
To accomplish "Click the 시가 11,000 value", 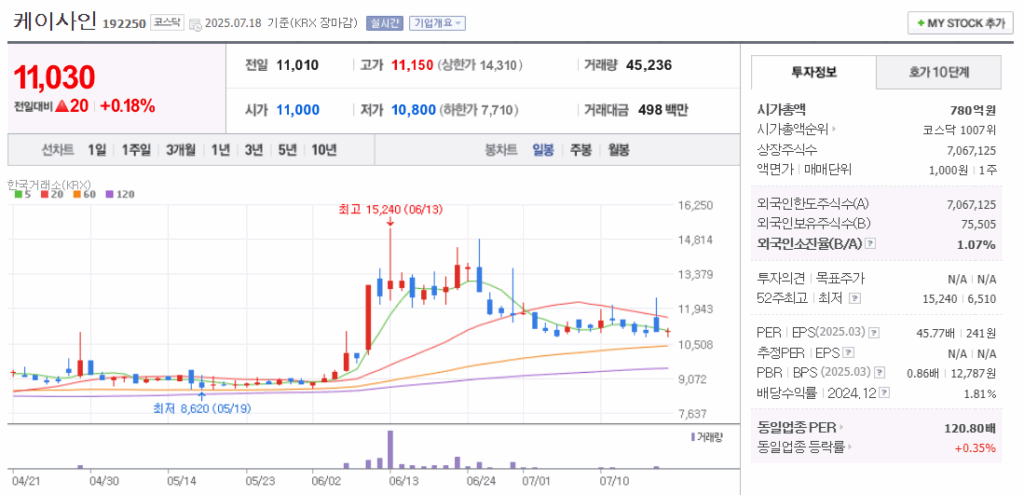I will point(298,110).
